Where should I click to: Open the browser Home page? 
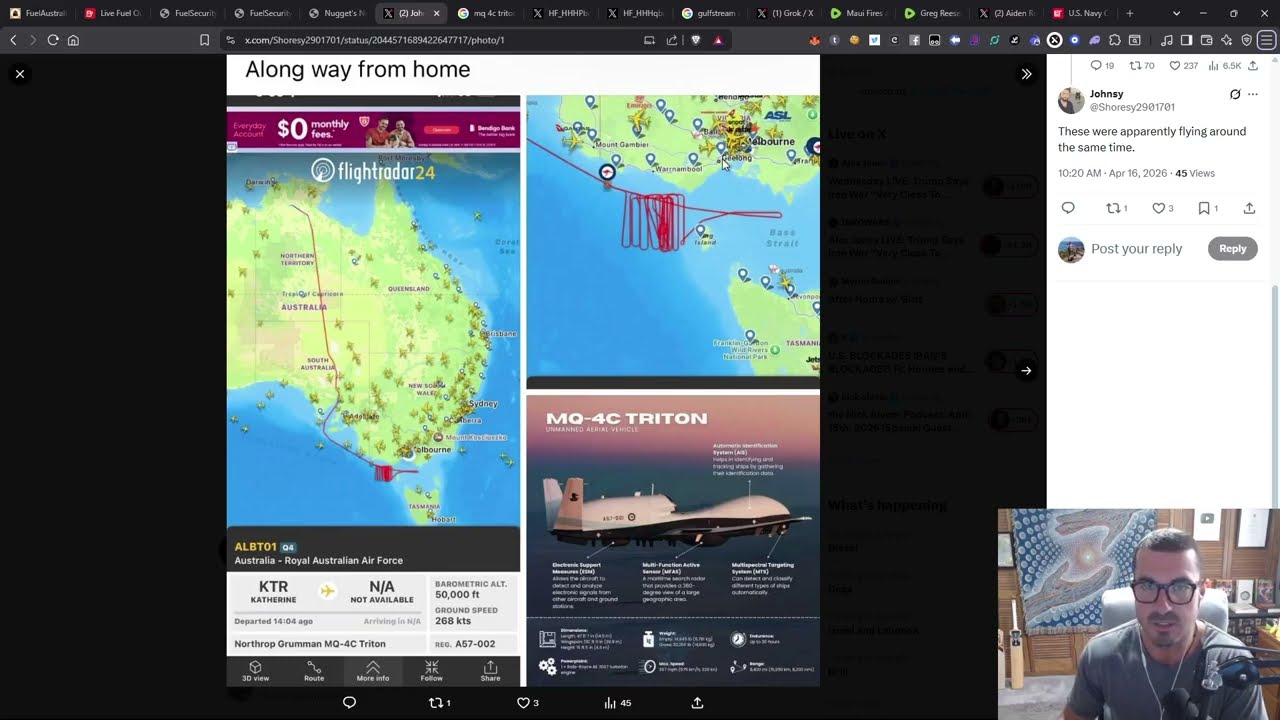[x=73, y=40]
